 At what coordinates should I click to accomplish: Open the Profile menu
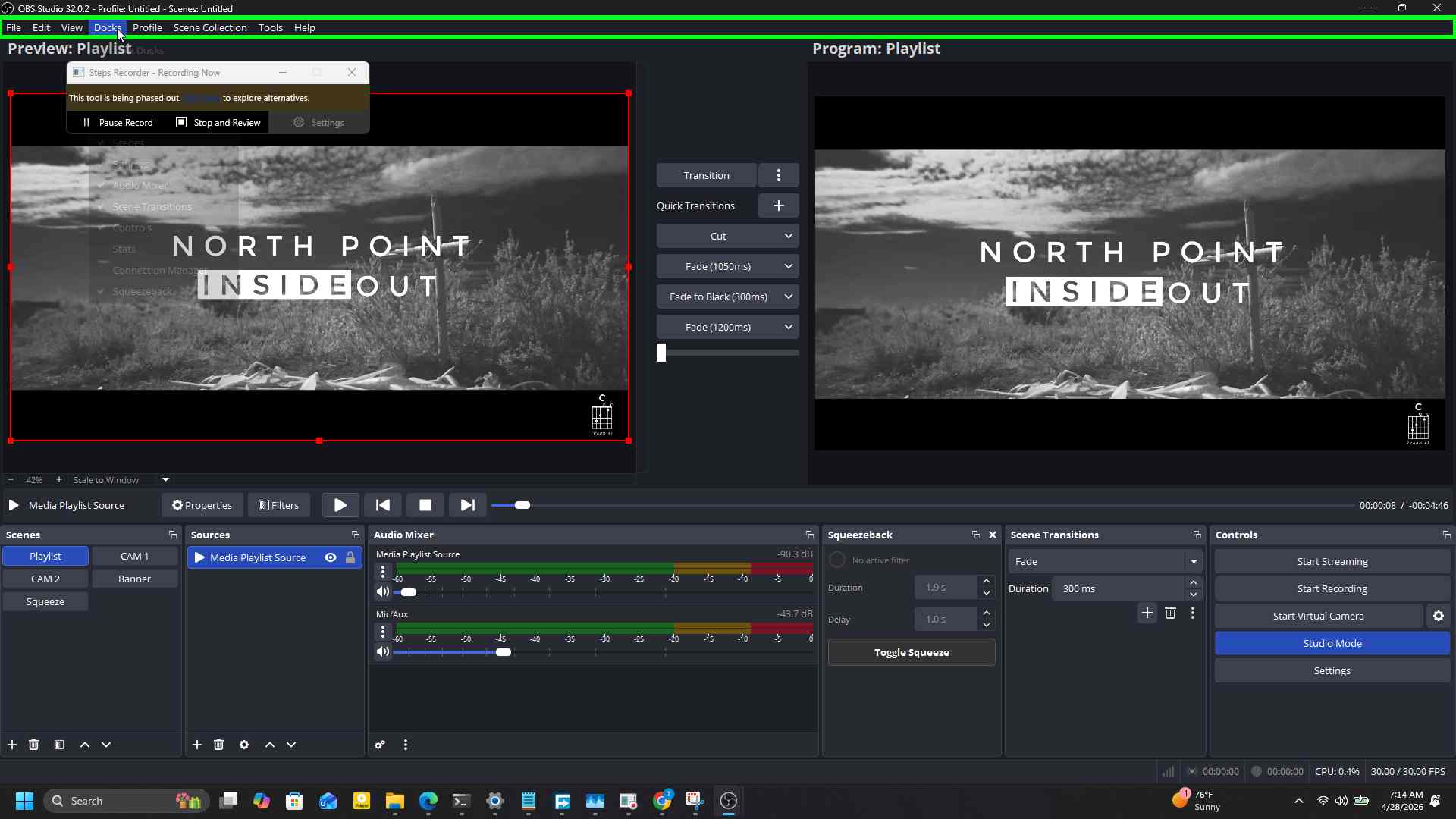pos(147,27)
